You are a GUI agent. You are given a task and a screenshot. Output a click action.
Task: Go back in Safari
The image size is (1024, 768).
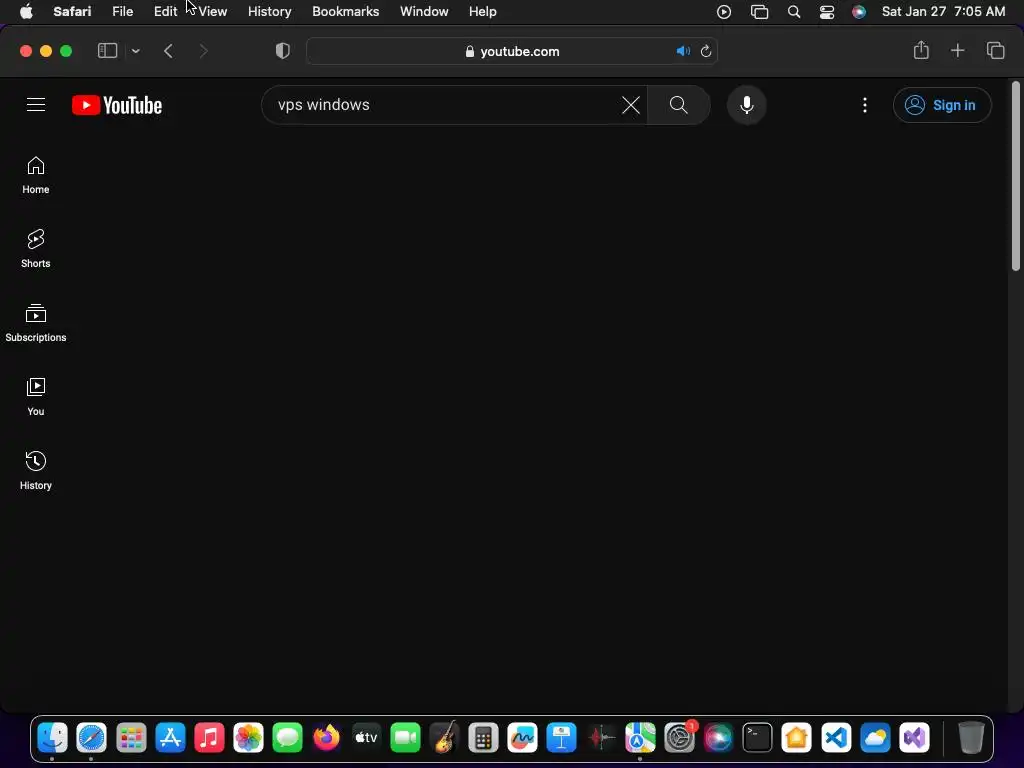168,51
